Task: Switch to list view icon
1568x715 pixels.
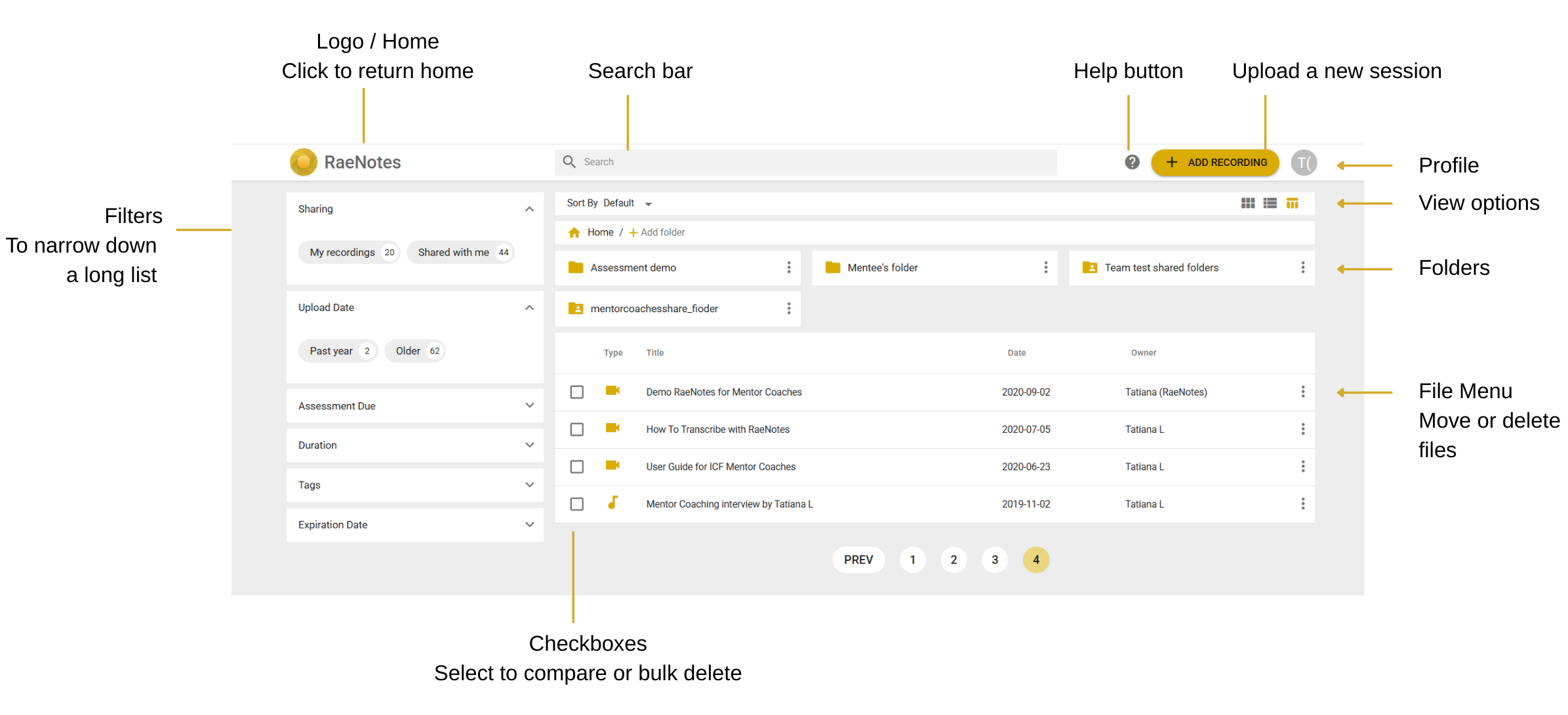Action: tap(1270, 203)
